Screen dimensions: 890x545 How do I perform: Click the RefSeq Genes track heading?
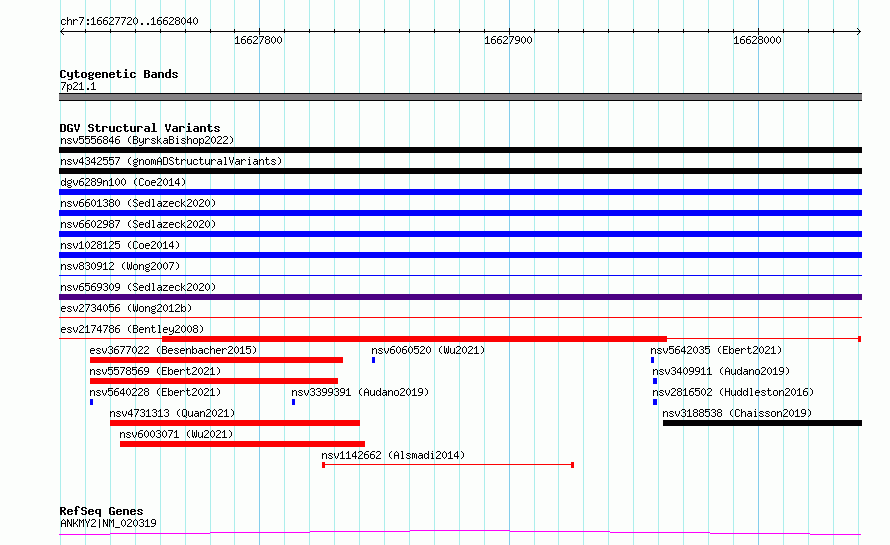click(x=101, y=512)
